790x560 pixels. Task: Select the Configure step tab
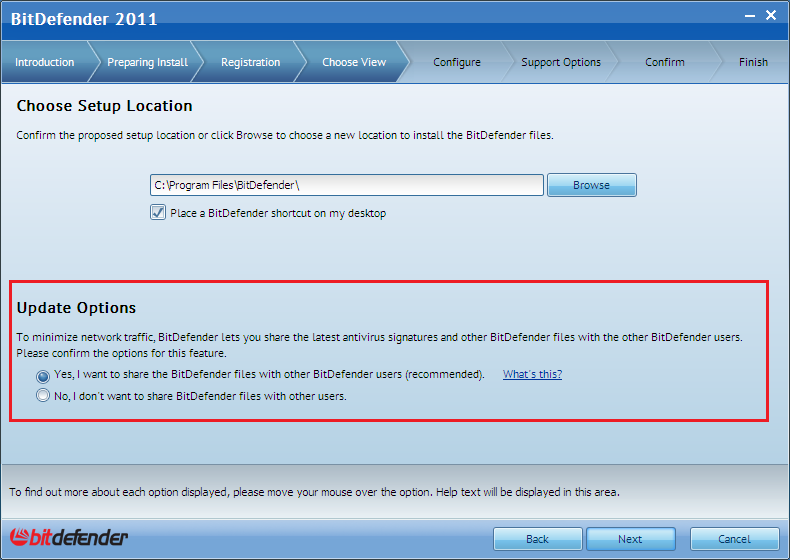[x=456, y=62]
